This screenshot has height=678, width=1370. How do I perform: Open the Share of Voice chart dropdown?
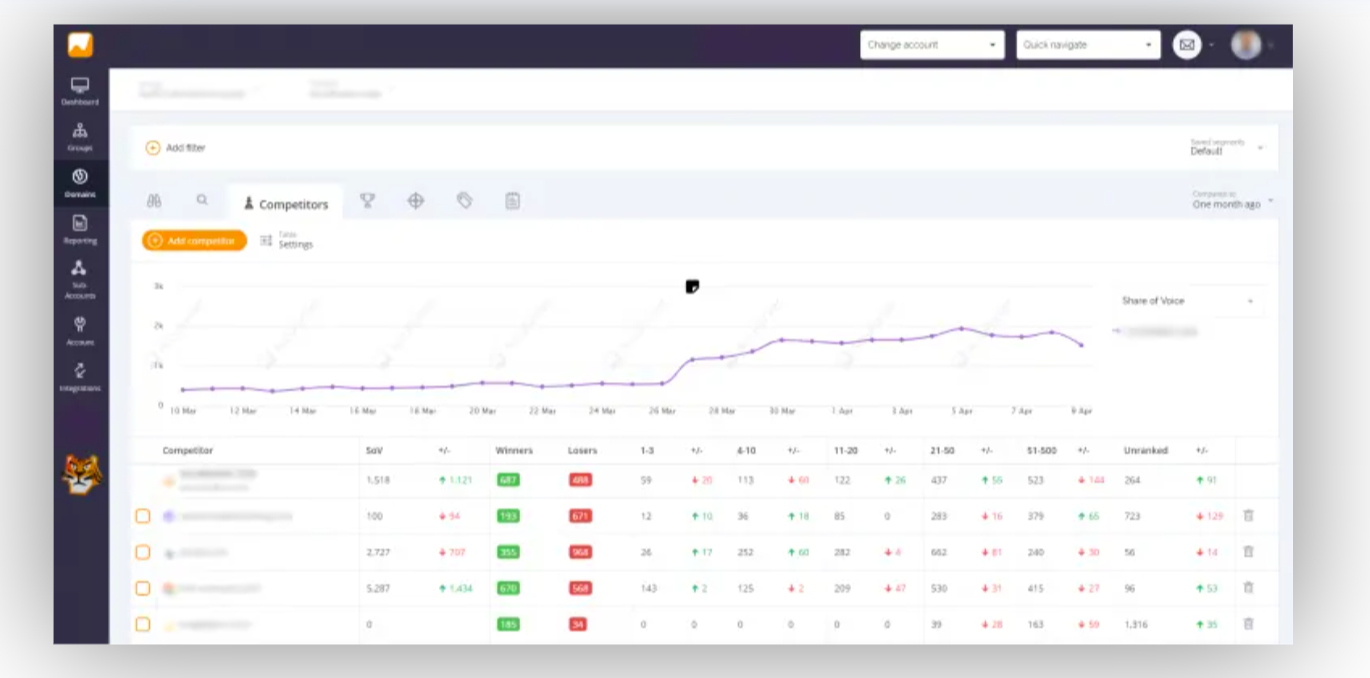(x=1188, y=301)
